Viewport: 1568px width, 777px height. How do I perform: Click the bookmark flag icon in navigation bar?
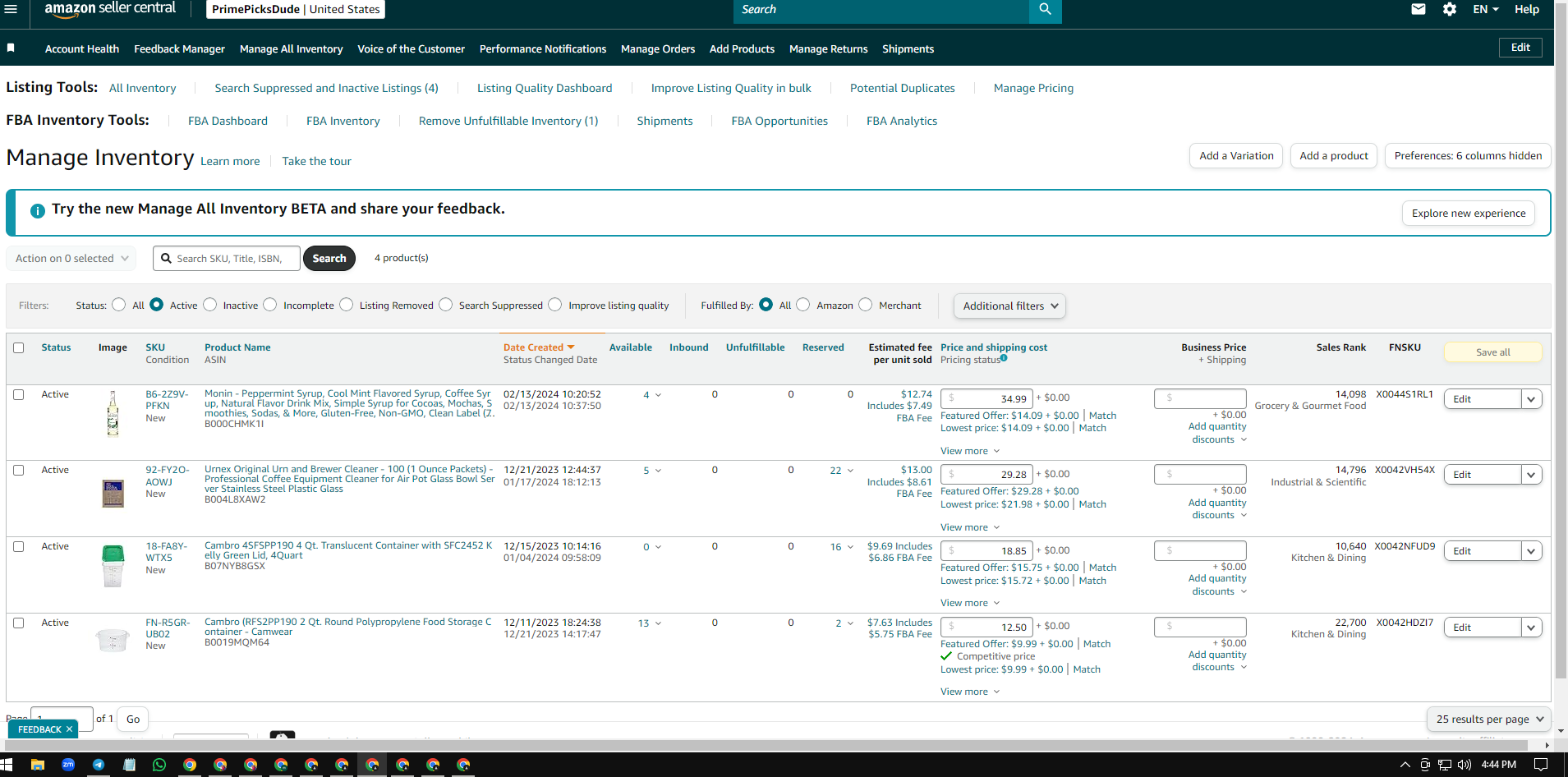[11, 48]
